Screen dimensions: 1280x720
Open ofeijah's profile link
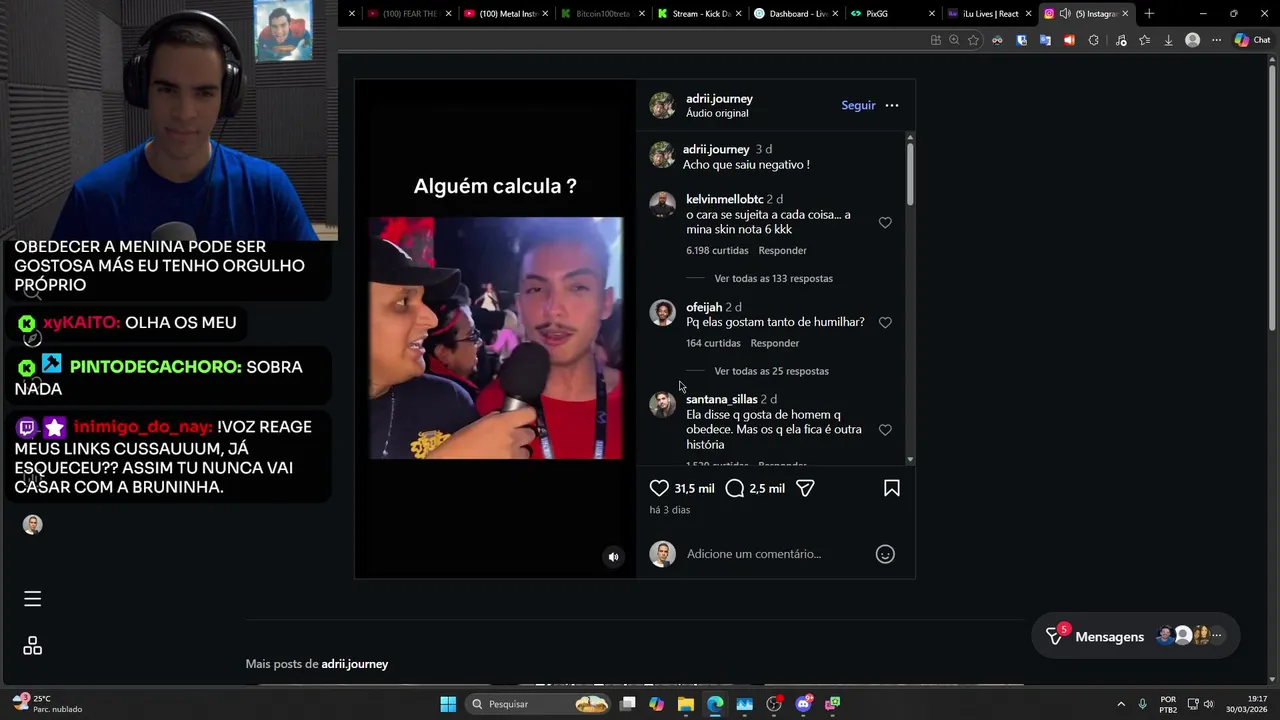click(704, 307)
